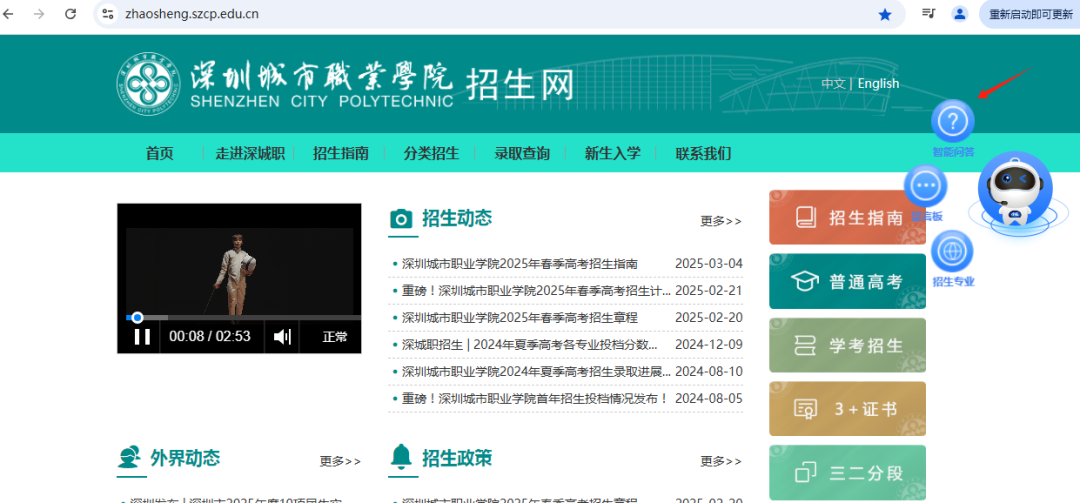This screenshot has height=503, width=1080.
Task: Expand 更多 in 外界动态 section
Action: click(x=340, y=461)
